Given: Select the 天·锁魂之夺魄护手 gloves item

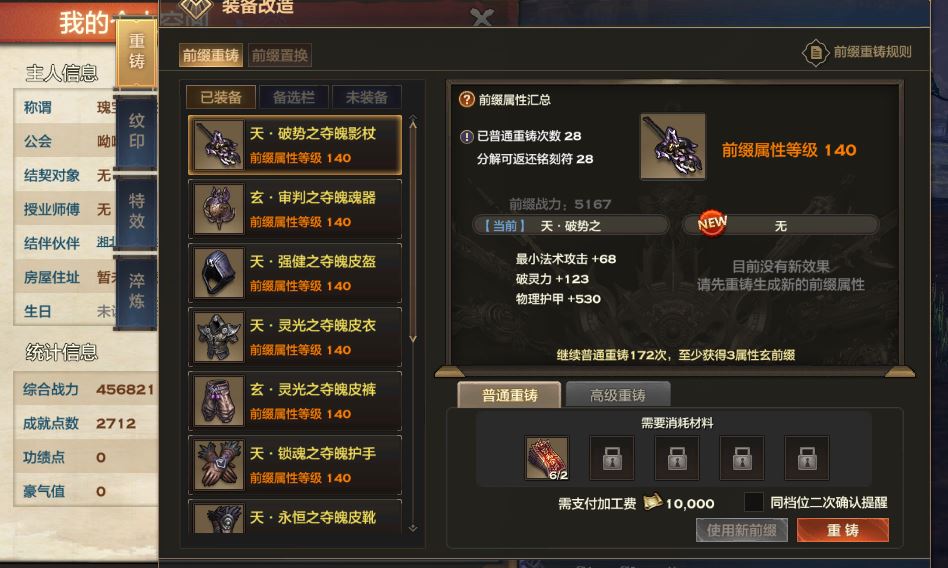Looking at the screenshot, I should (x=295, y=465).
